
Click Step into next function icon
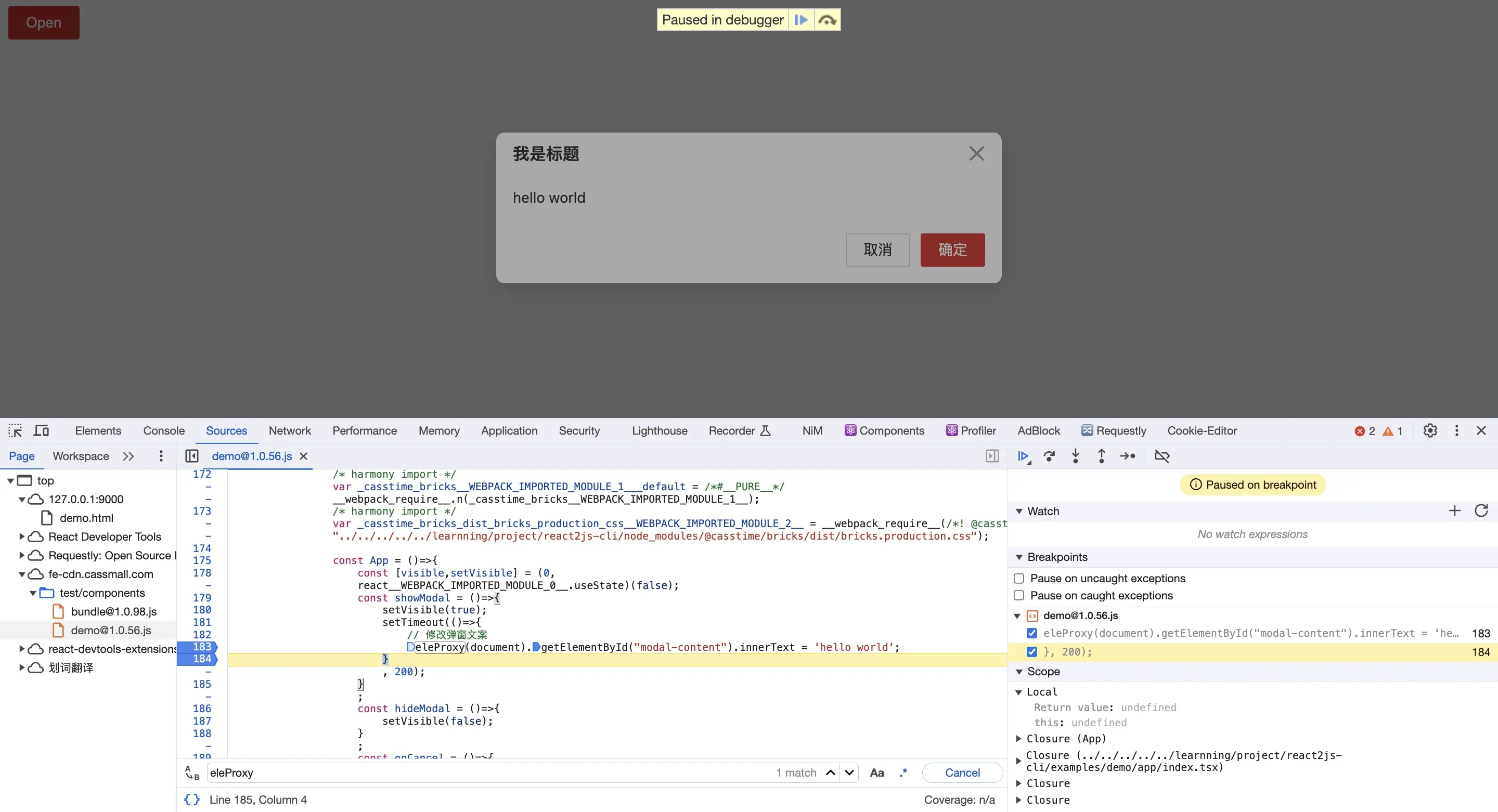(x=1075, y=456)
